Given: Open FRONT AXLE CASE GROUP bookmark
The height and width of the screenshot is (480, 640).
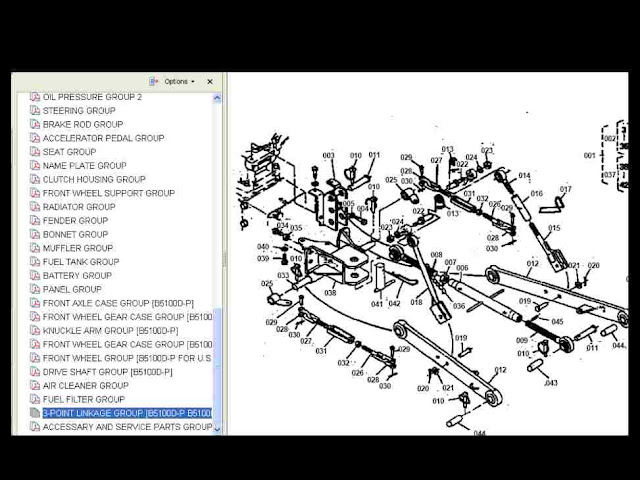Looking at the screenshot, I should point(118,303).
